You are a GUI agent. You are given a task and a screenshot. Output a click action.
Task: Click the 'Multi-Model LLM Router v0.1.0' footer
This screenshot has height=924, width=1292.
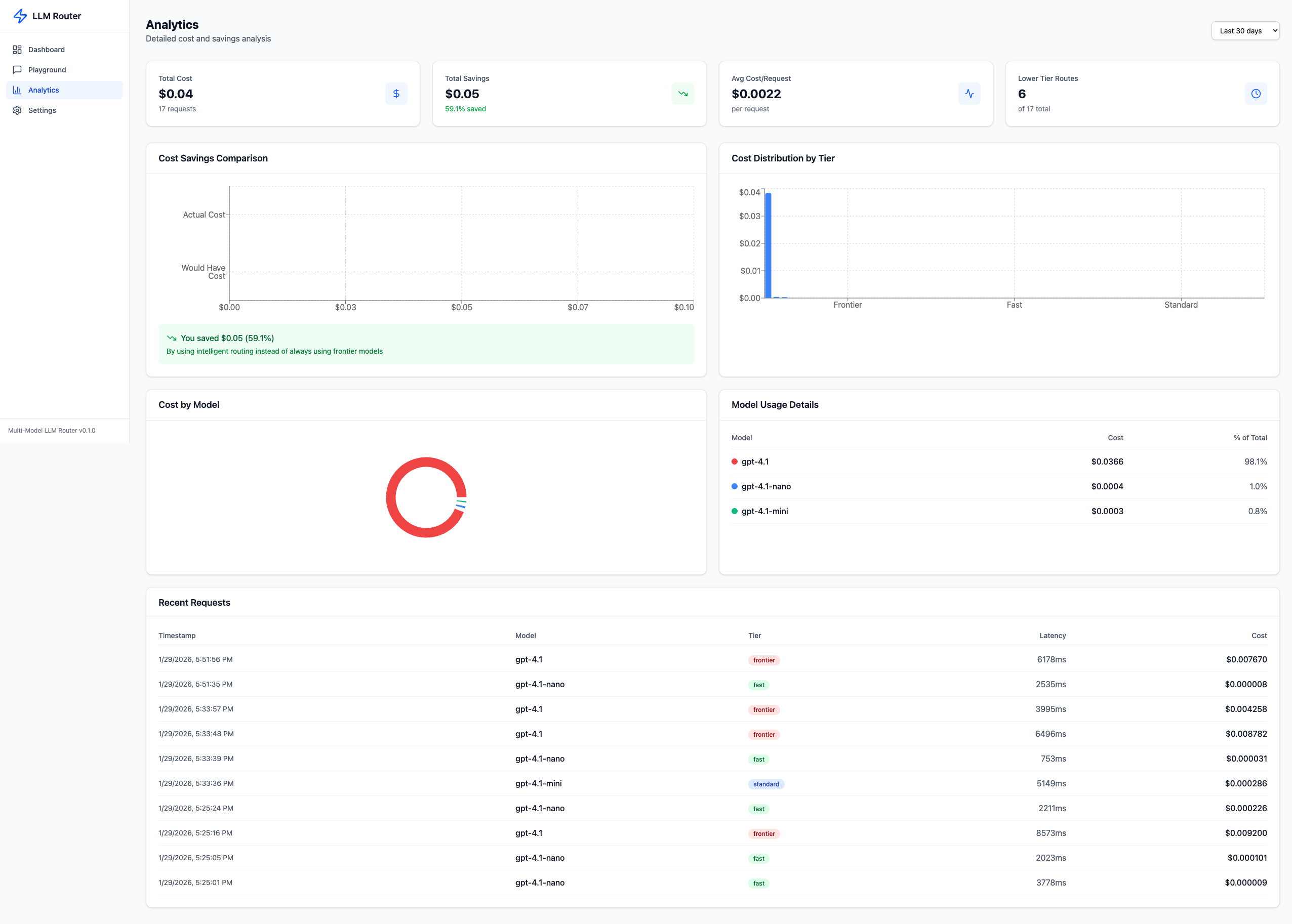pos(52,430)
